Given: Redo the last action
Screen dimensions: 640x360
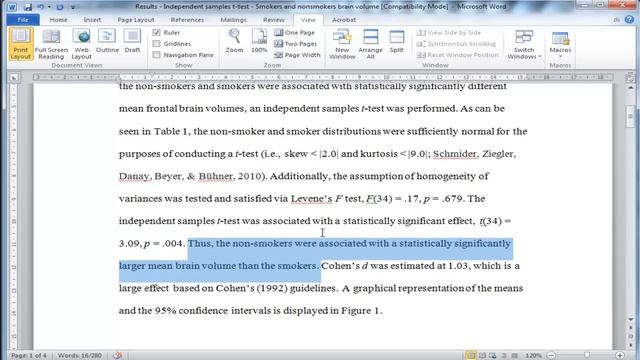Looking at the screenshot, I should (60, 7).
